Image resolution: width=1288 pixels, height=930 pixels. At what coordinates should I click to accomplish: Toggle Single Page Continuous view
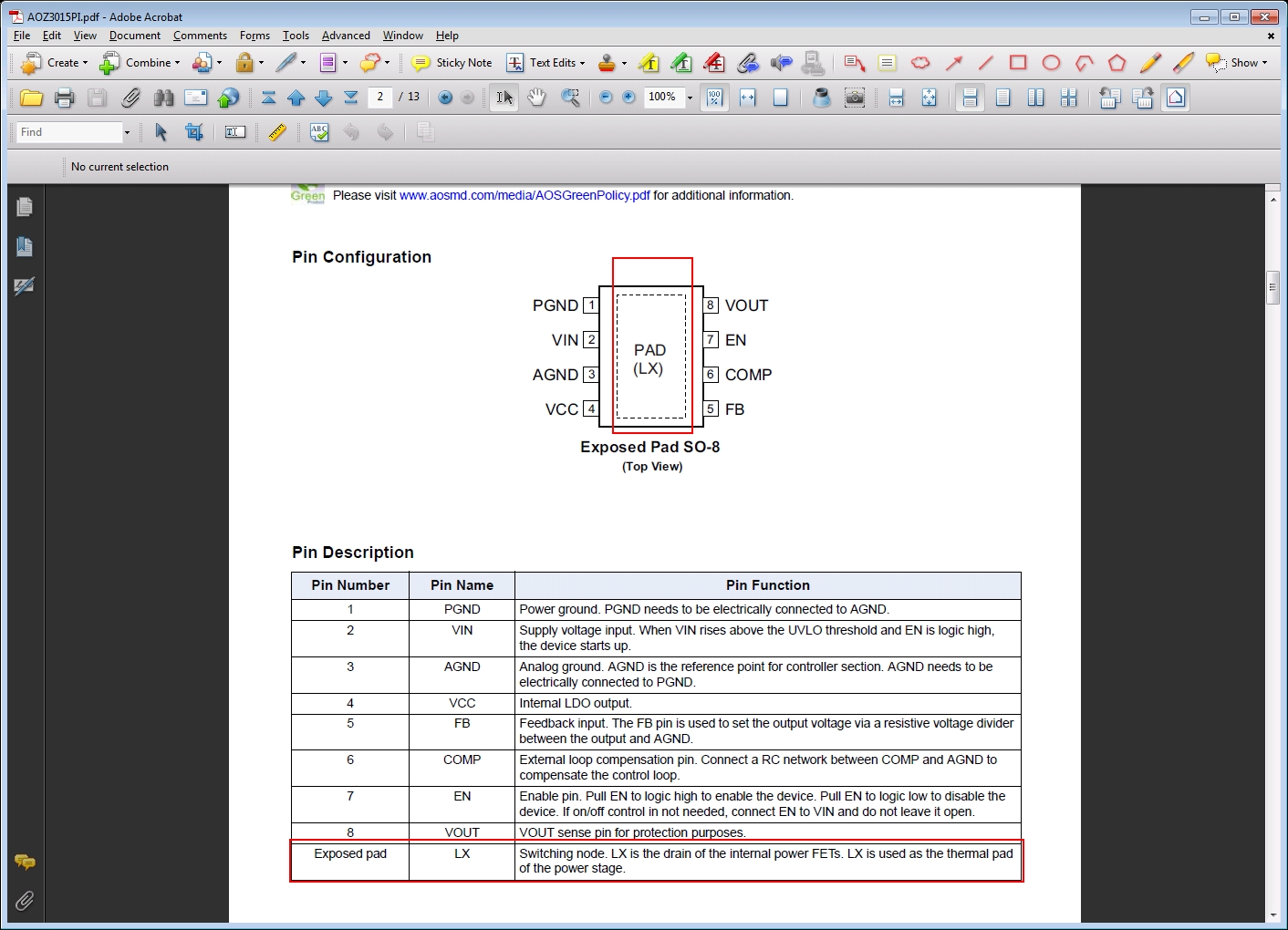(x=970, y=98)
